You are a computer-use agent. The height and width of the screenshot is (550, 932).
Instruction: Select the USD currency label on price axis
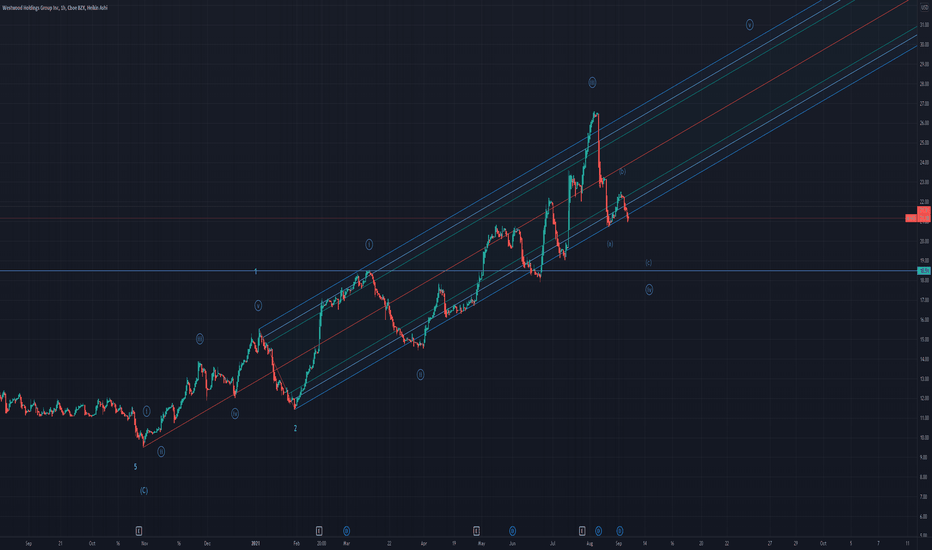pyautogui.click(x=924, y=8)
